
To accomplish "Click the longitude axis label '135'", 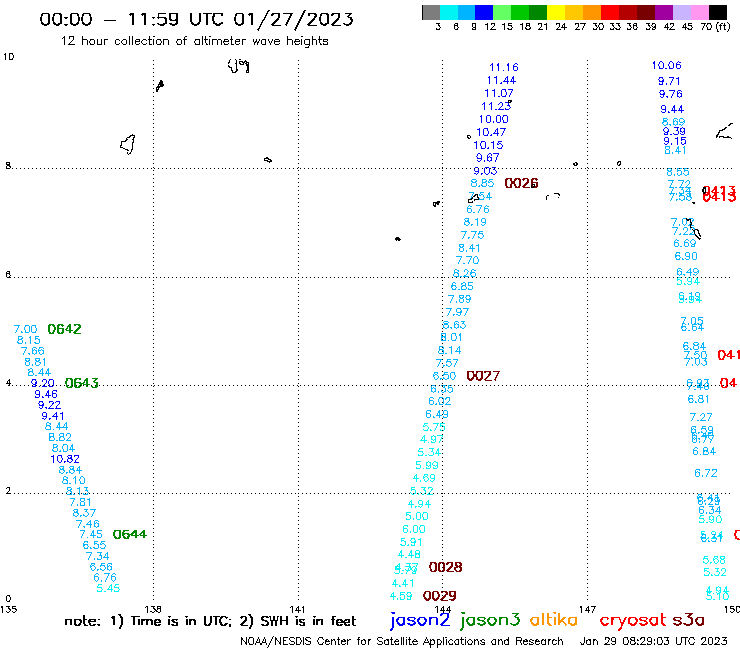I will pyautogui.click(x=9, y=609).
